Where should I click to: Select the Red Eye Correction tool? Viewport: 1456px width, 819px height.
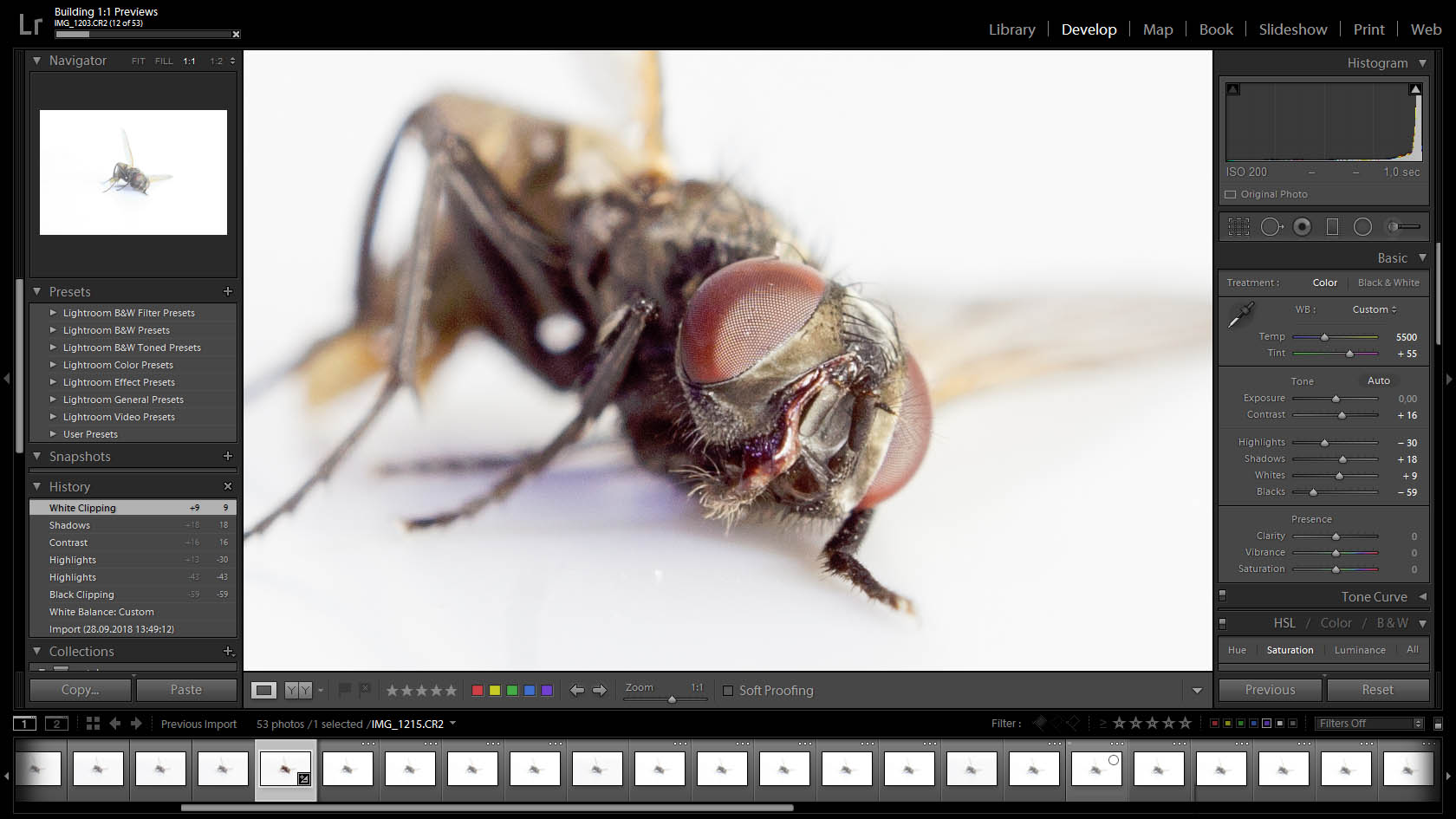tap(1302, 227)
